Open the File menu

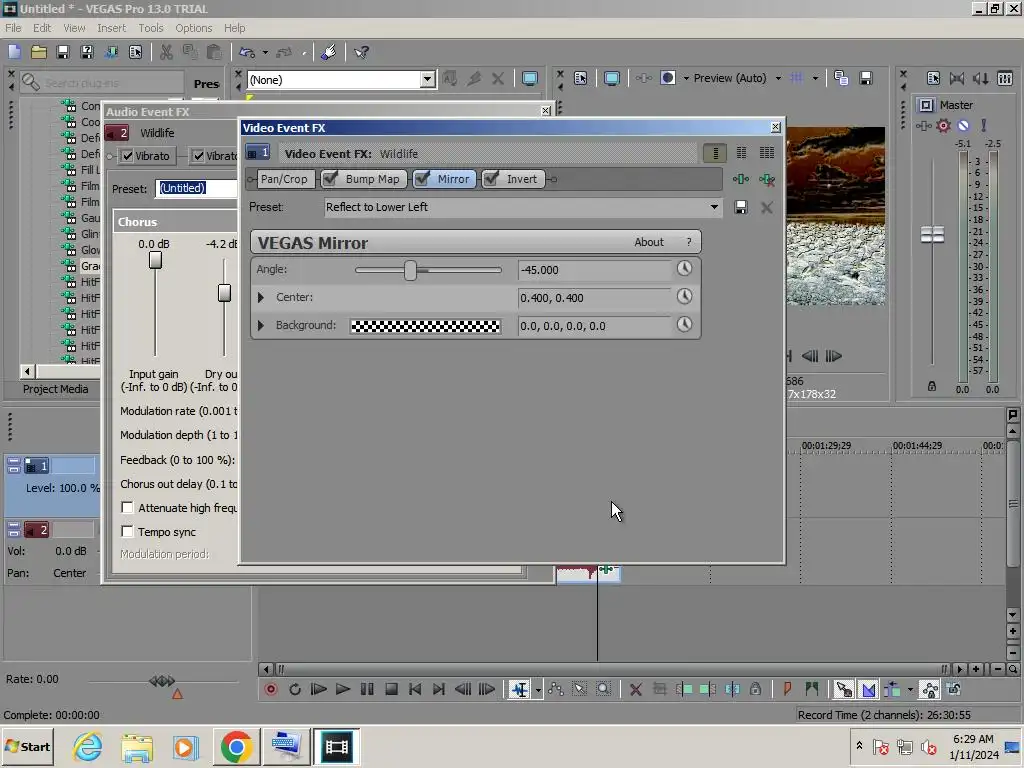(13, 28)
